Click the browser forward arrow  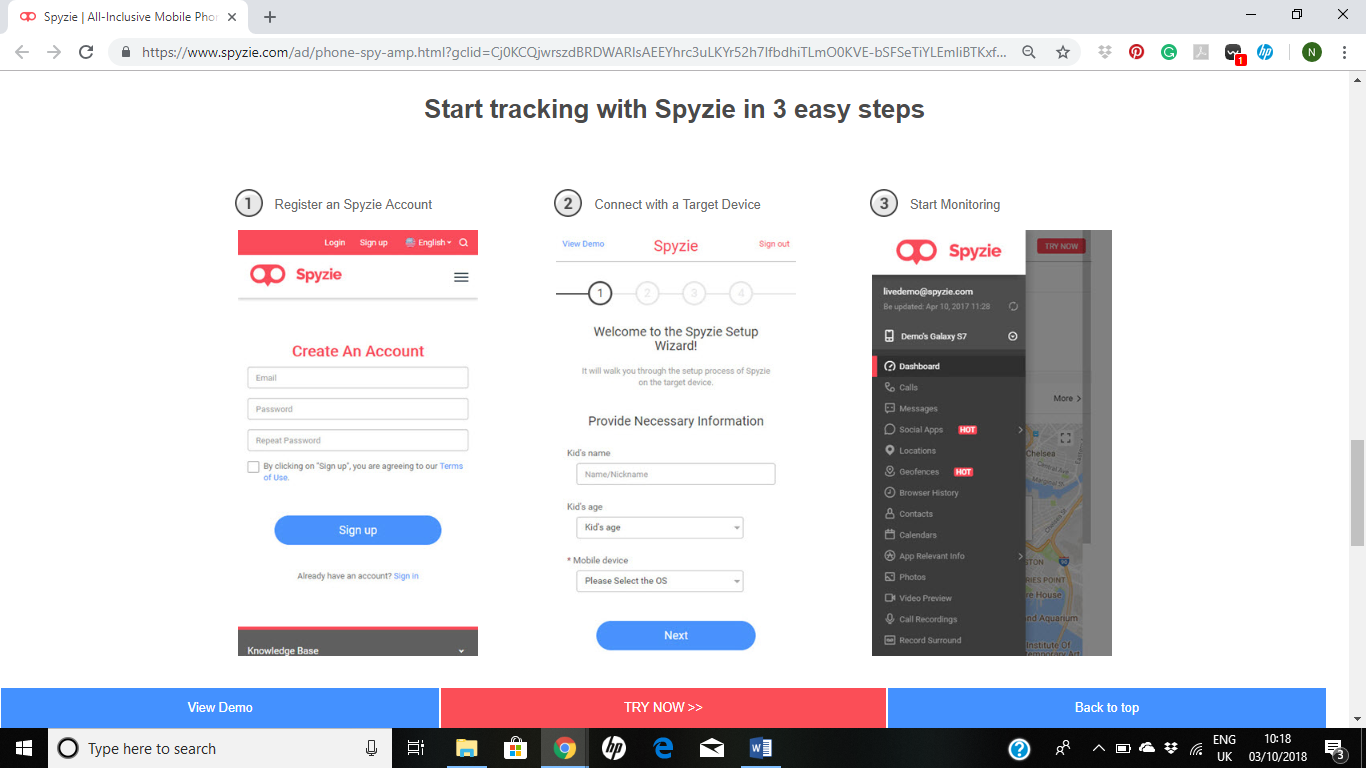click(54, 52)
